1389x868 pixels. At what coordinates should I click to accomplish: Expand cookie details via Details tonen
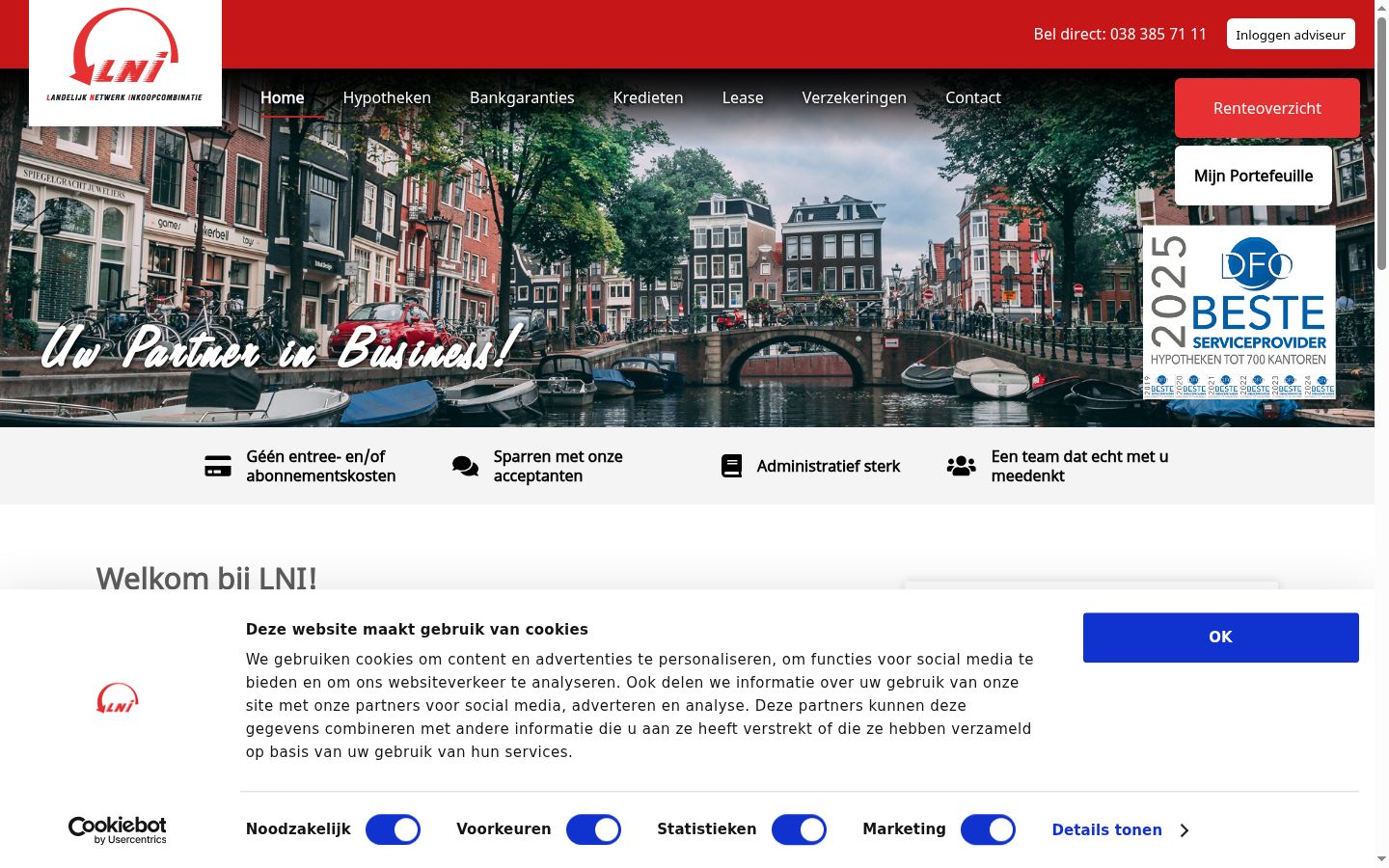point(1106,829)
